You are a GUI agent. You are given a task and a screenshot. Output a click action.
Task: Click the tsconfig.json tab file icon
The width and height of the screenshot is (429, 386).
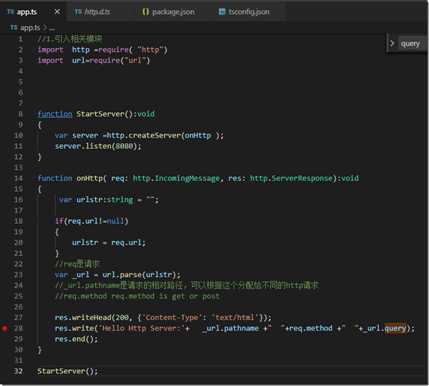point(222,12)
